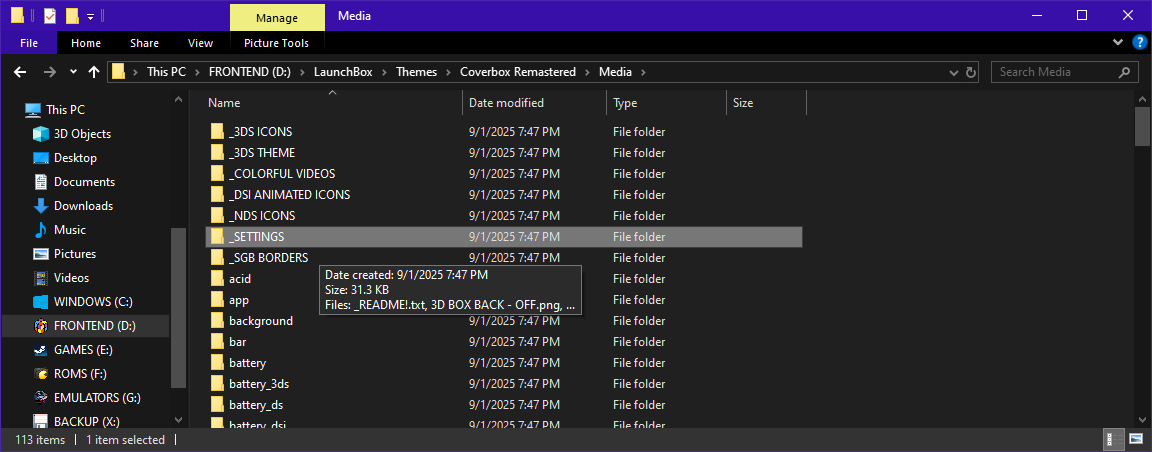Select This PC in navigation pane
Image resolution: width=1152 pixels, height=452 pixels.
click(65, 110)
